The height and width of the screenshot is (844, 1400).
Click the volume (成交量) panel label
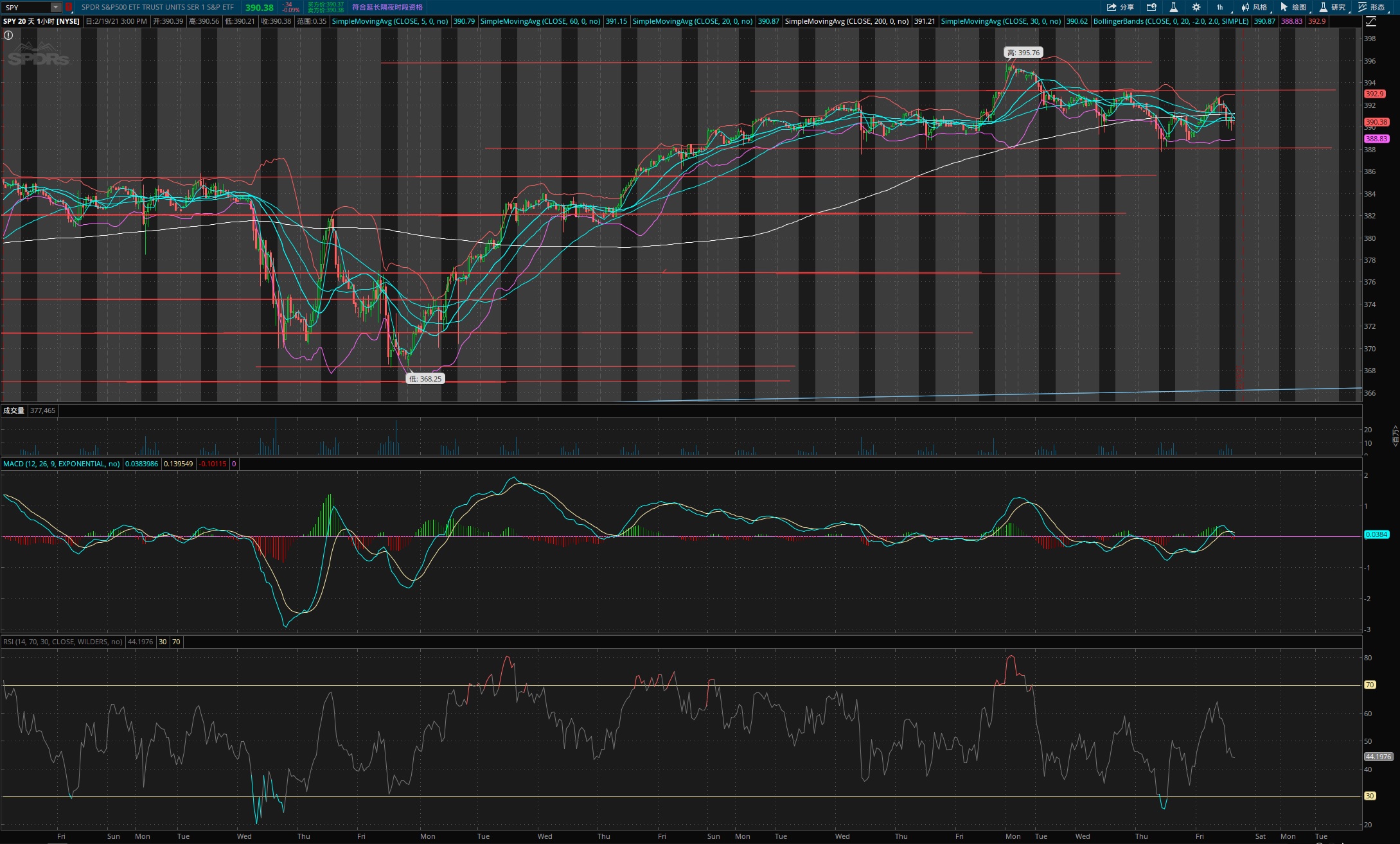click(13, 410)
